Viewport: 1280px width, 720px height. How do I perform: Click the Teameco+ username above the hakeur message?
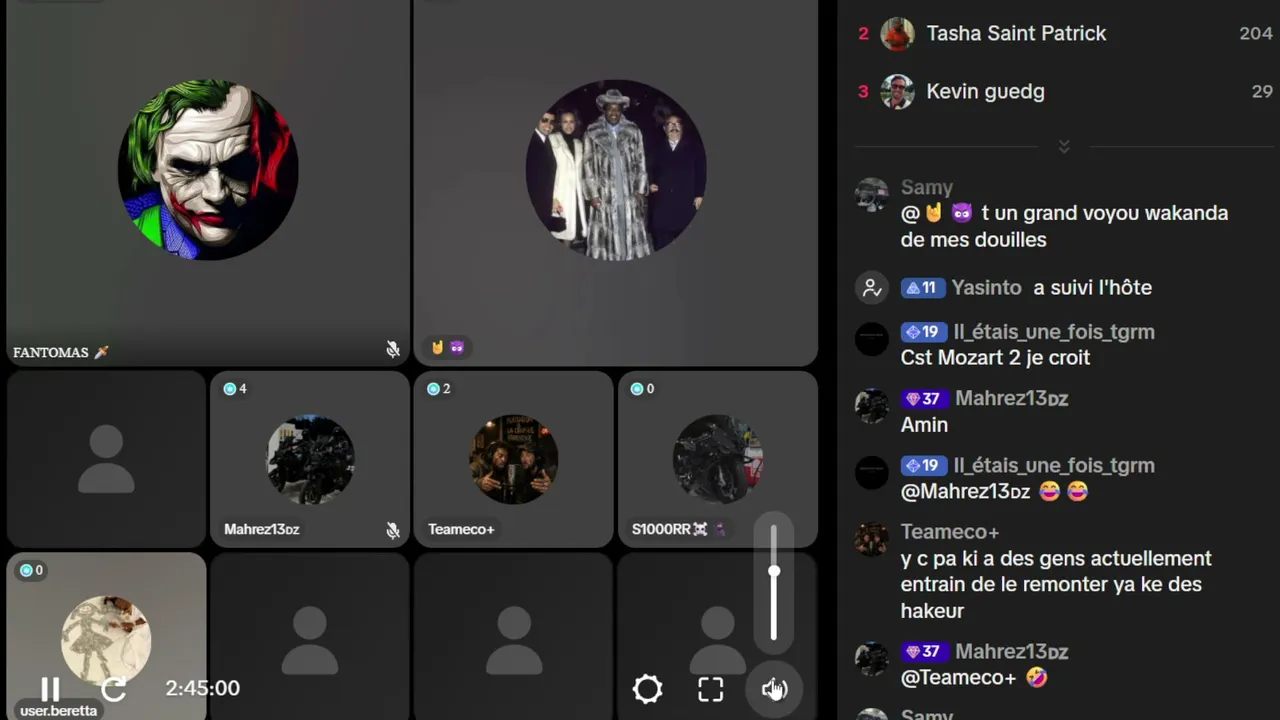pos(950,532)
